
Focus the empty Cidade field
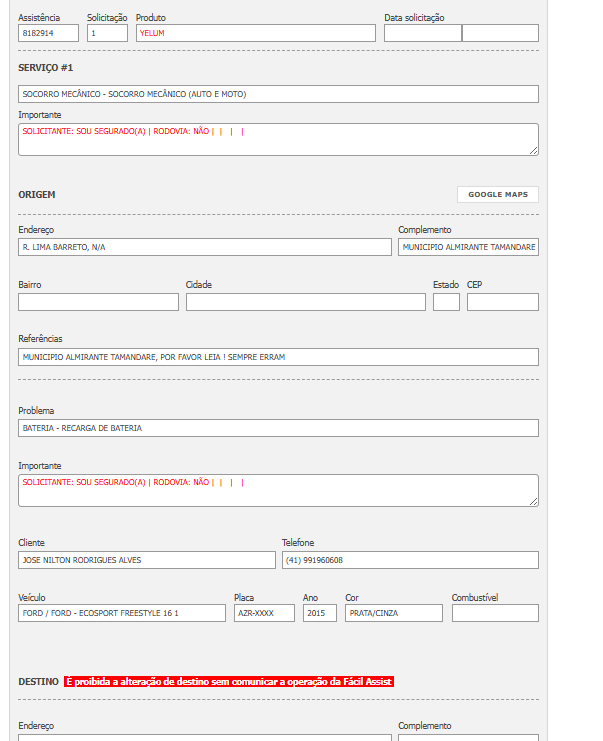coord(306,302)
